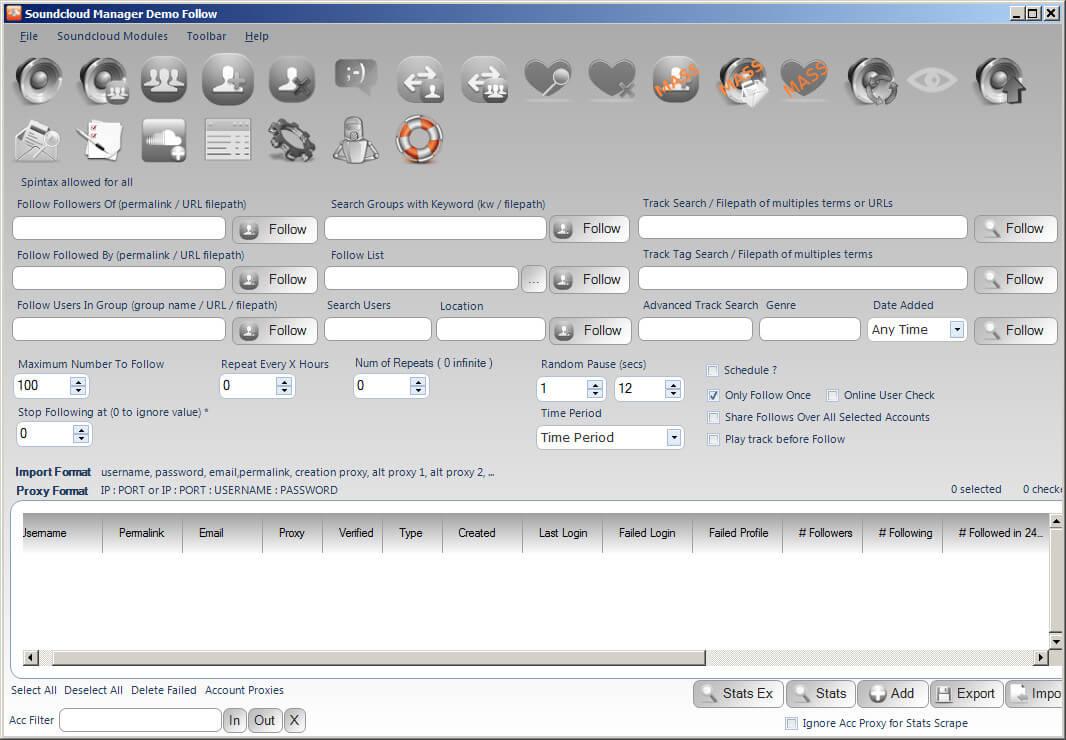
Task: Enable the Schedule checkbox
Action: [x=713, y=371]
